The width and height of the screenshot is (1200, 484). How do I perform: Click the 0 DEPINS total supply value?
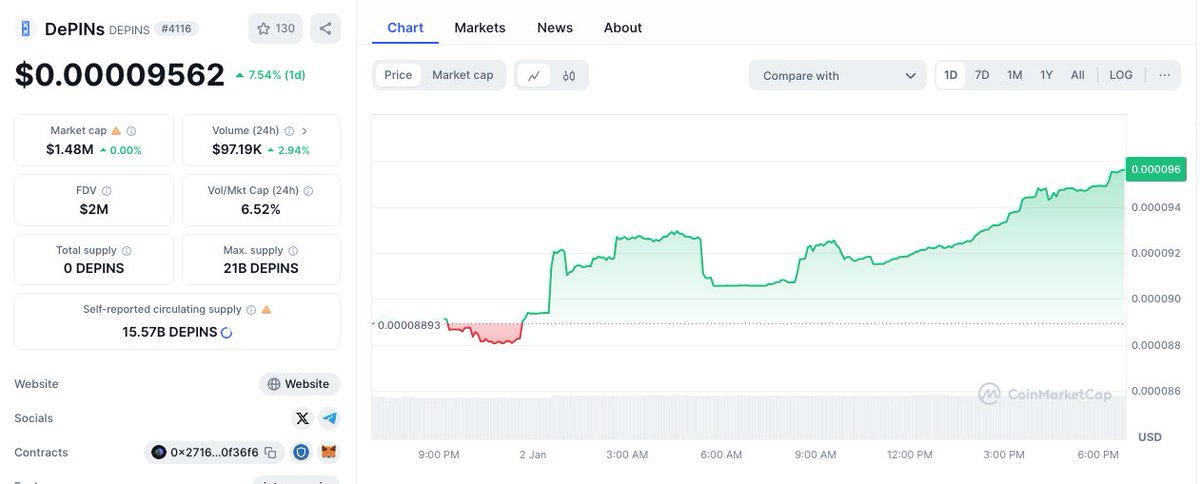(x=94, y=268)
